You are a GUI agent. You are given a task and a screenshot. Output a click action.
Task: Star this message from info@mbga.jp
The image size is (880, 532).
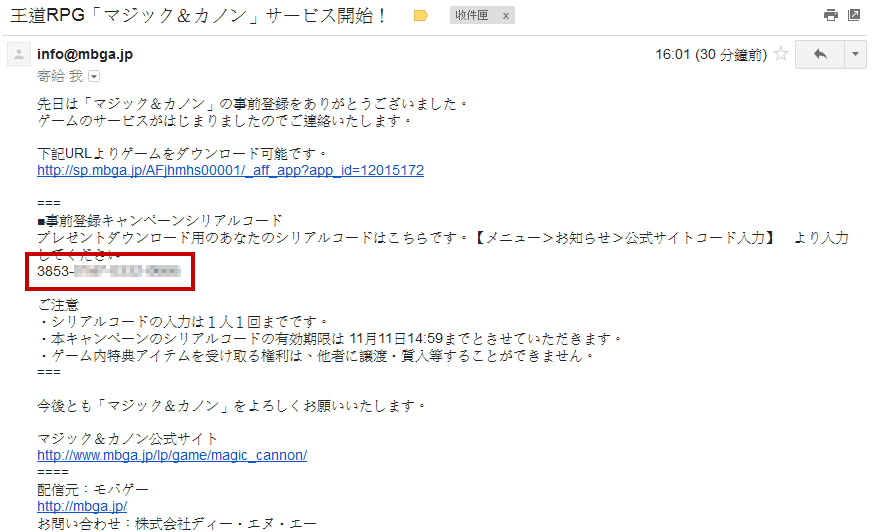tap(781, 54)
